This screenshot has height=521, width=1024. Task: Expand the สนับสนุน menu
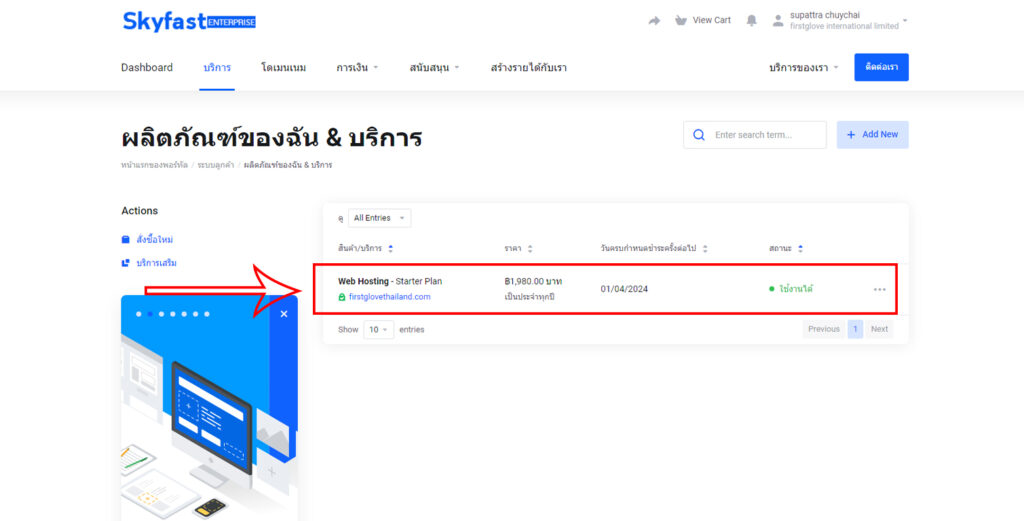435,67
